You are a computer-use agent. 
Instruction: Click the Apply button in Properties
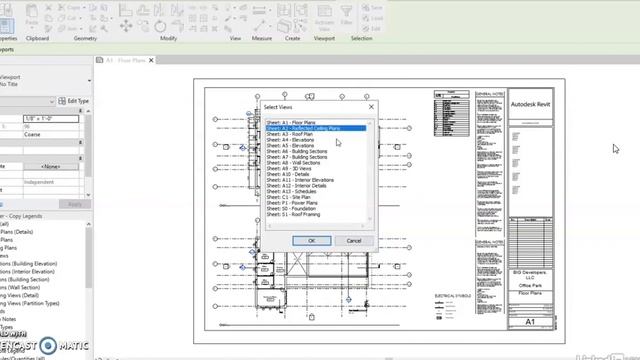[75, 204]
